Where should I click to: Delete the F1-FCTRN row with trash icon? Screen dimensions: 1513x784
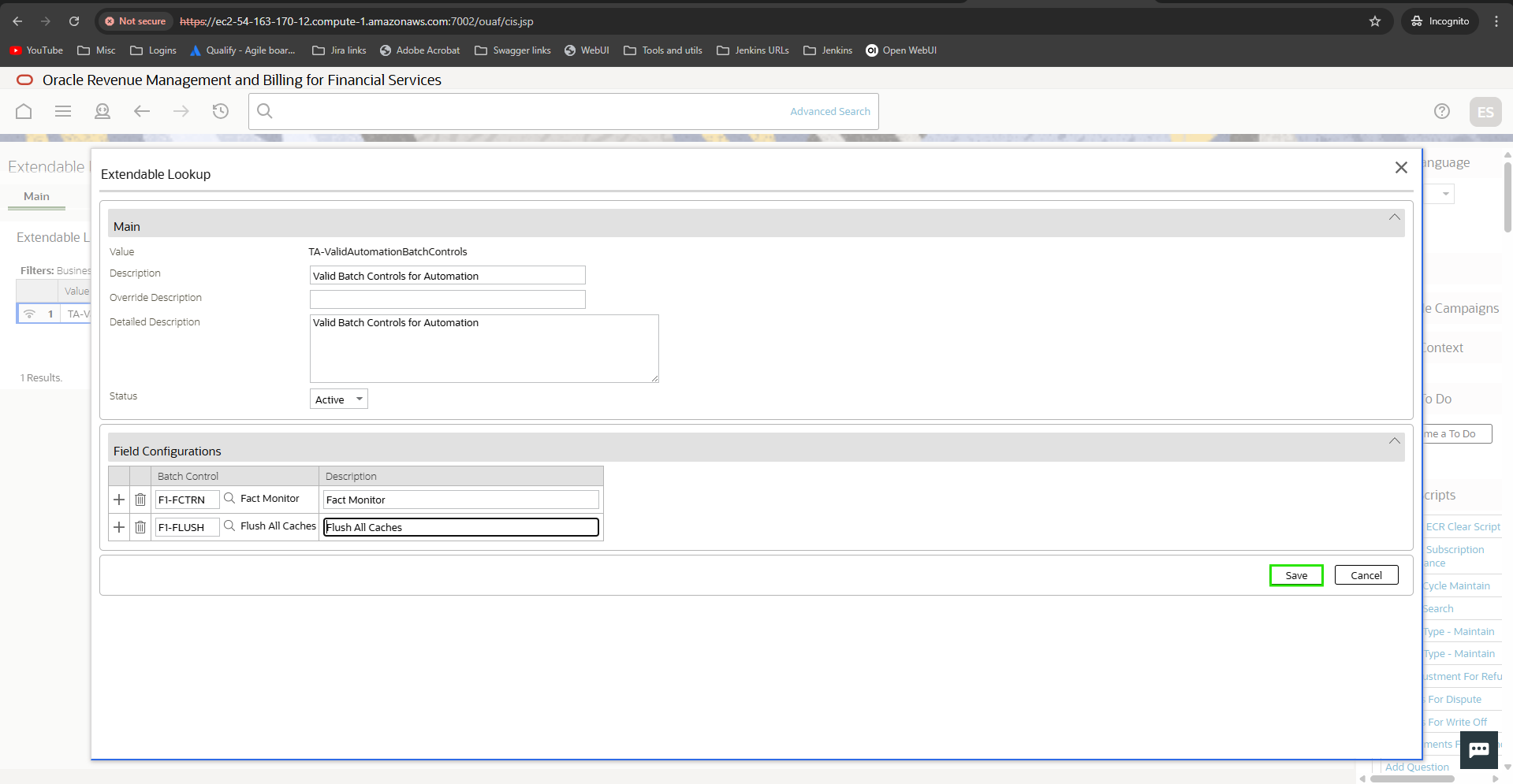[x=140, y=500]
